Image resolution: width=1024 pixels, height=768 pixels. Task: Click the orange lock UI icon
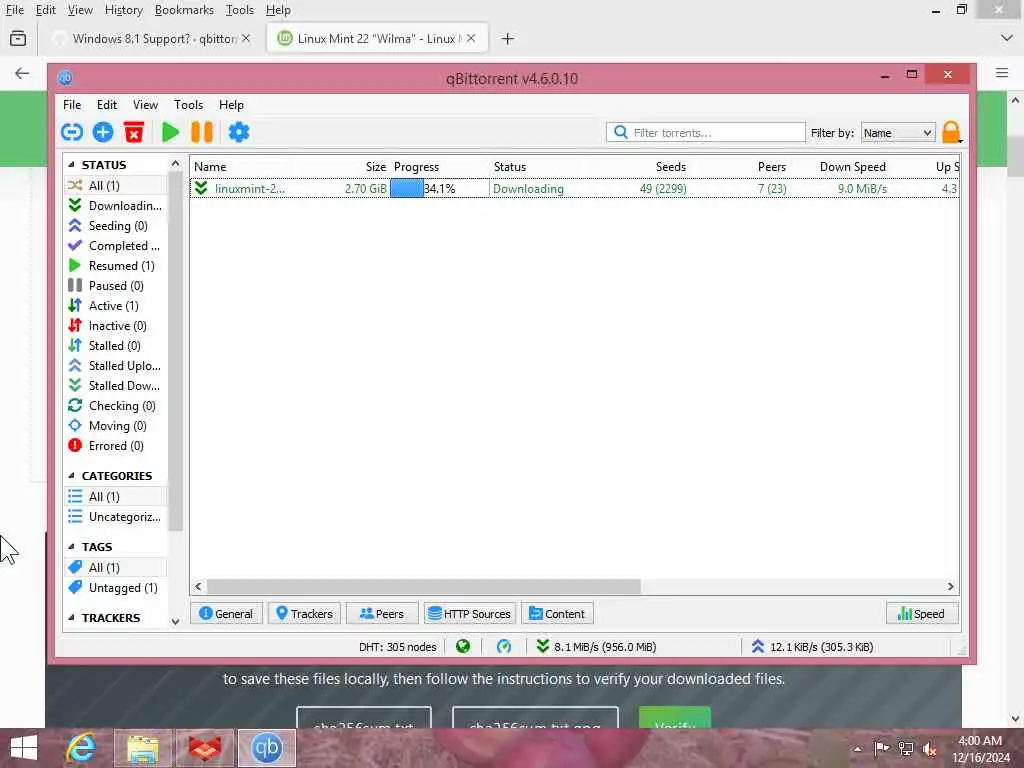coord(952,132)
